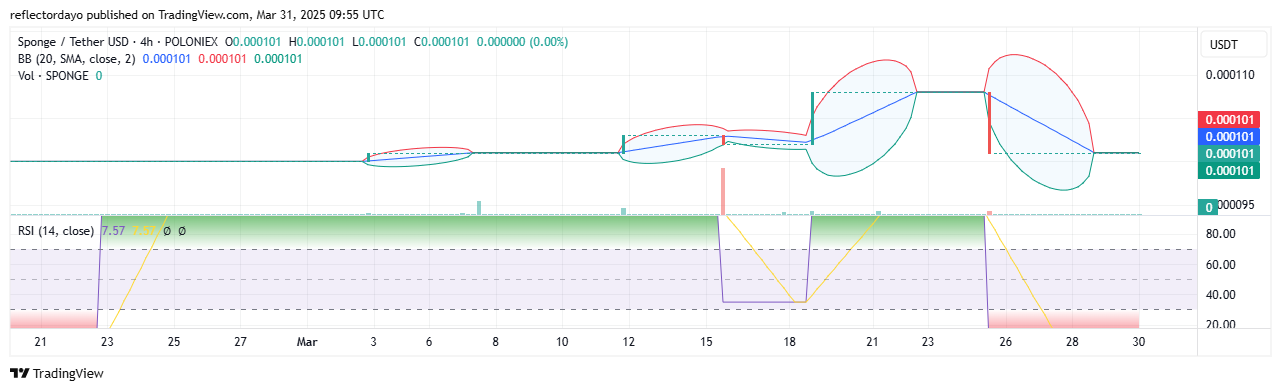The image size is (1281, 391).
Task: Click the tall red volume bar
Action: click(722, 191)
